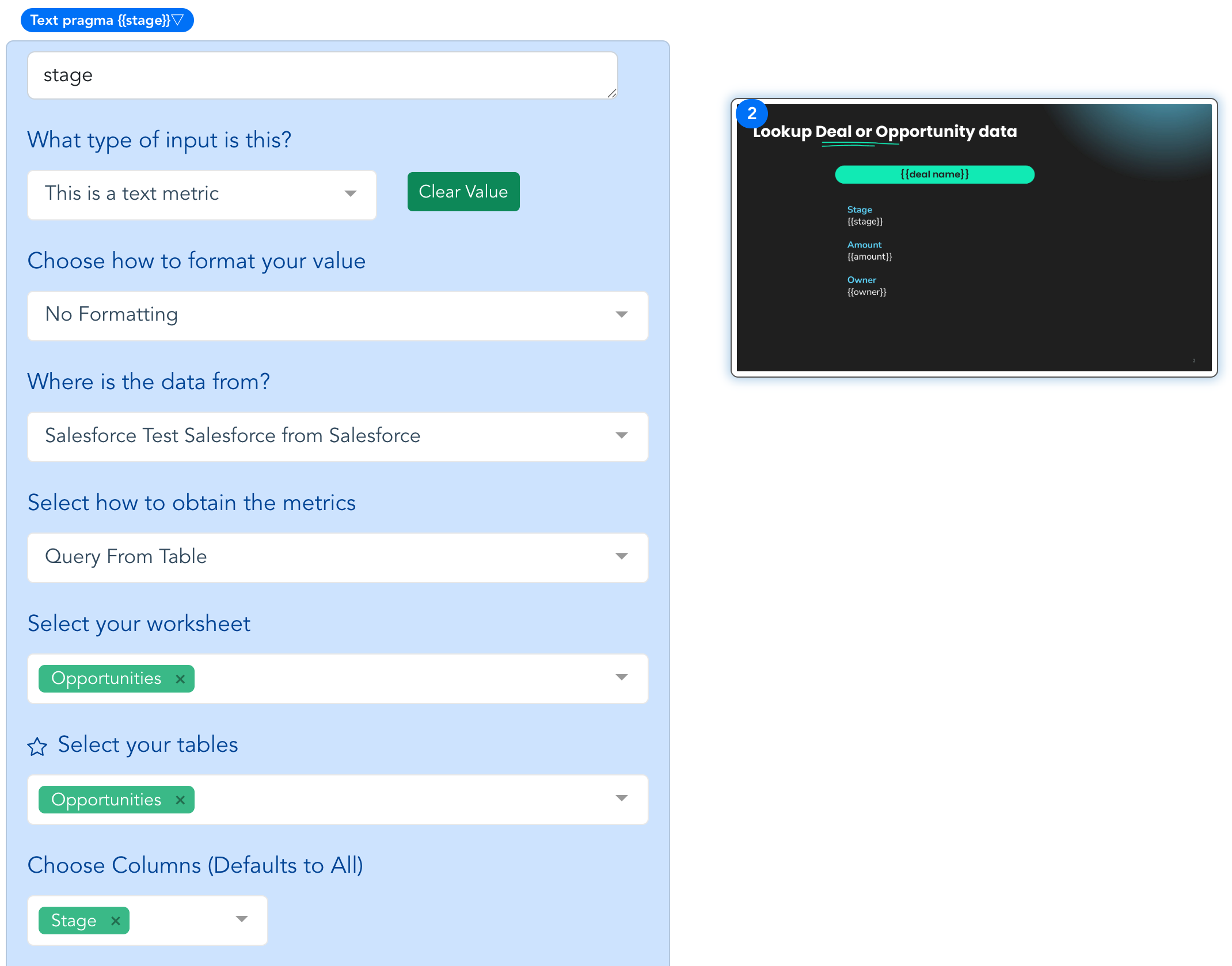
Task: Click the {{deal name}} green pill in slide
Action: (935, 174)
